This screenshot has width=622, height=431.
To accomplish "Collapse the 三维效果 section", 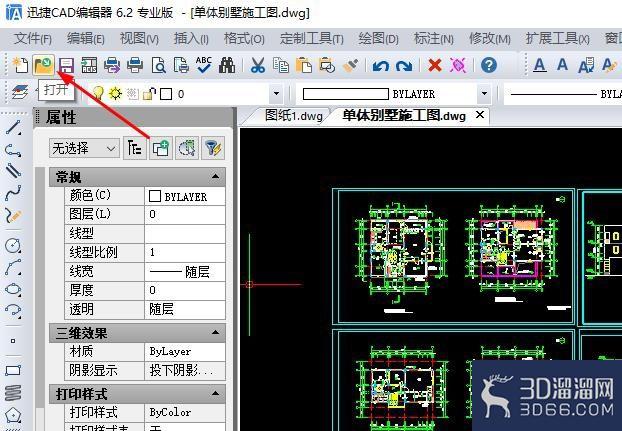I will 215,332.
